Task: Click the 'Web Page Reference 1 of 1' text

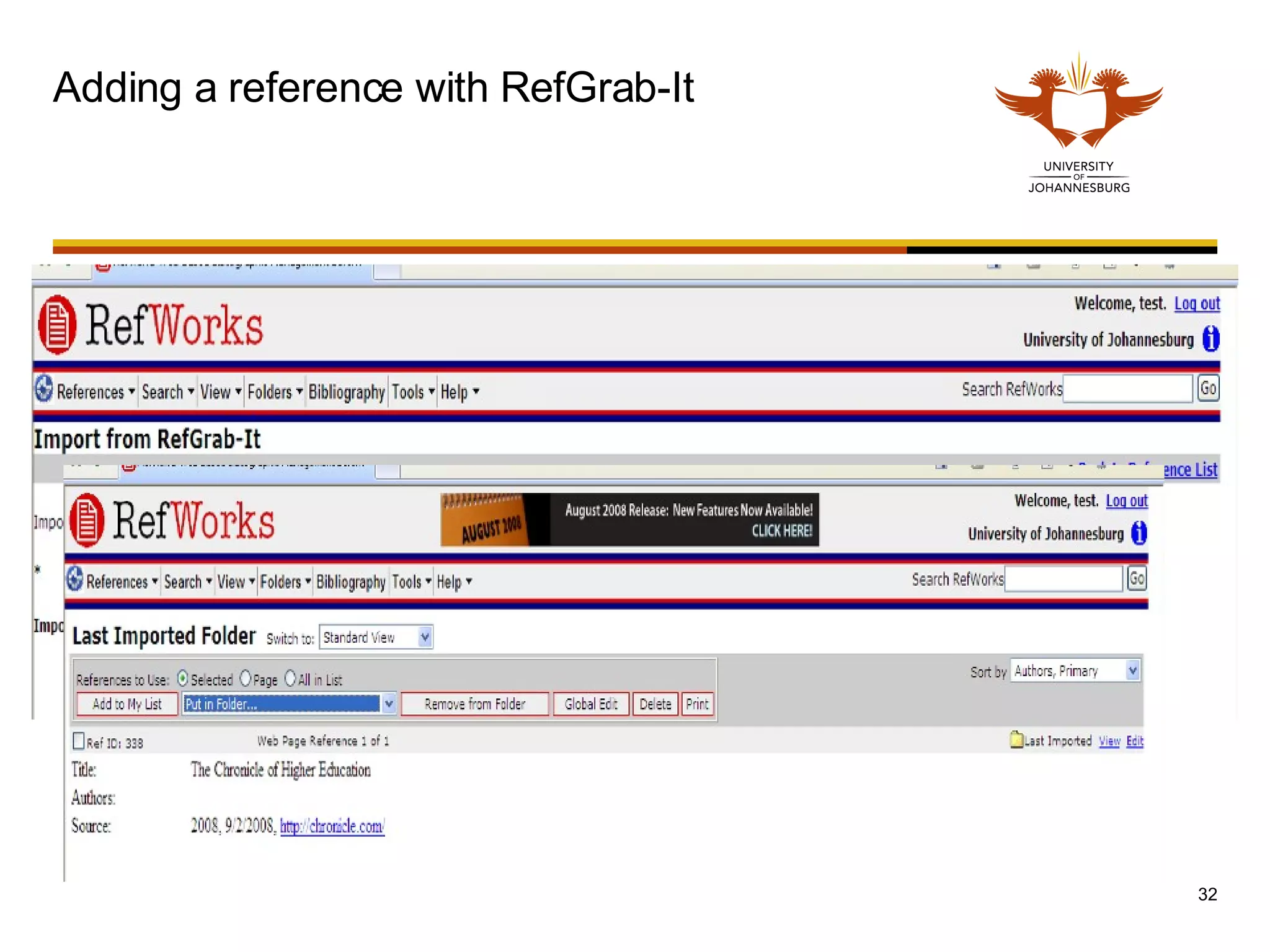Action: pyautogui.click(x=323, y=741)
